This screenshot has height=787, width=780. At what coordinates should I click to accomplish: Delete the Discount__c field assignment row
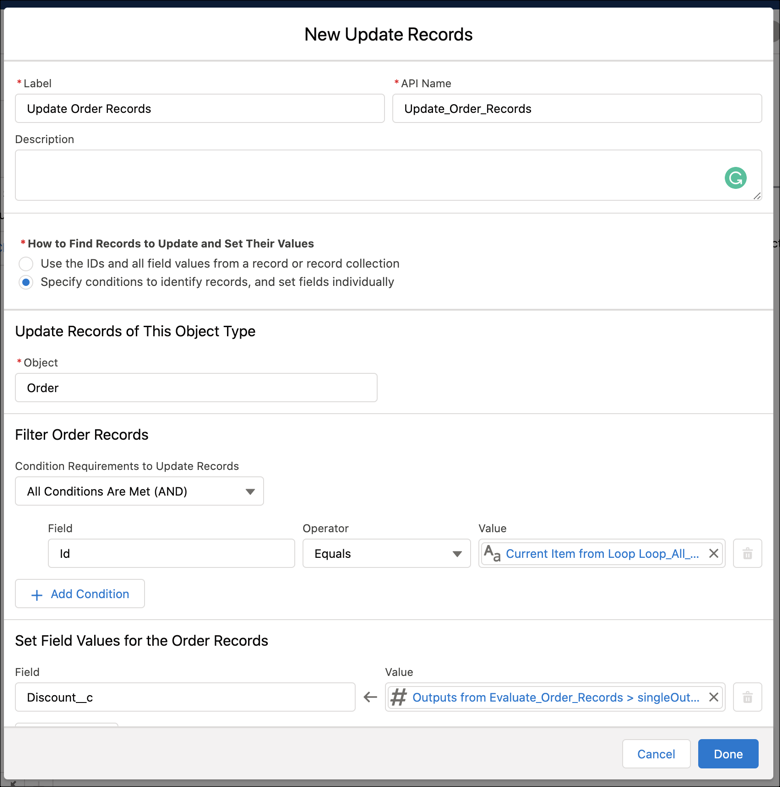click(747, 697)
